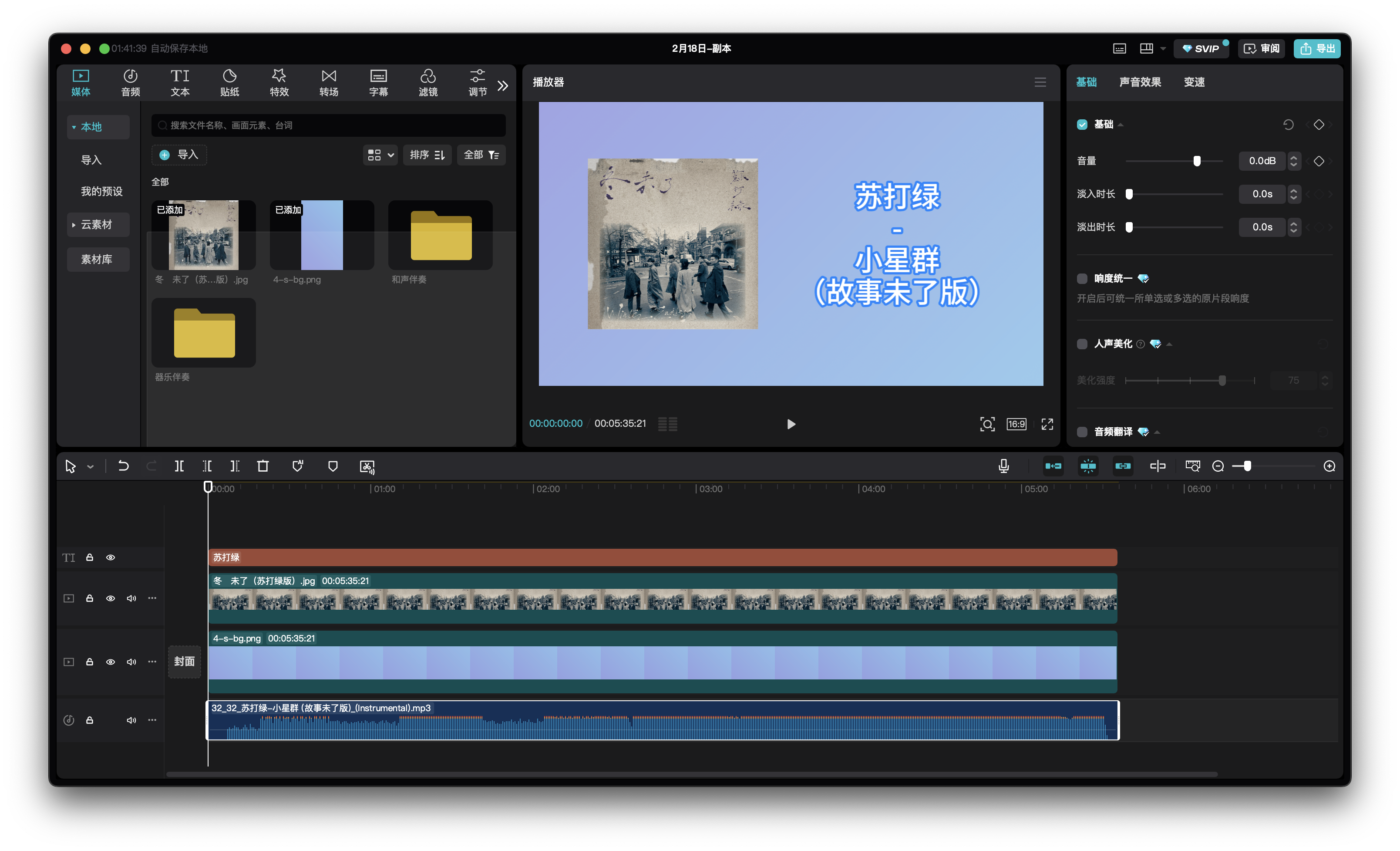Open the 贴纸 stickers panel
This screenshot has width=1400, height=851.
coord(229,82)
